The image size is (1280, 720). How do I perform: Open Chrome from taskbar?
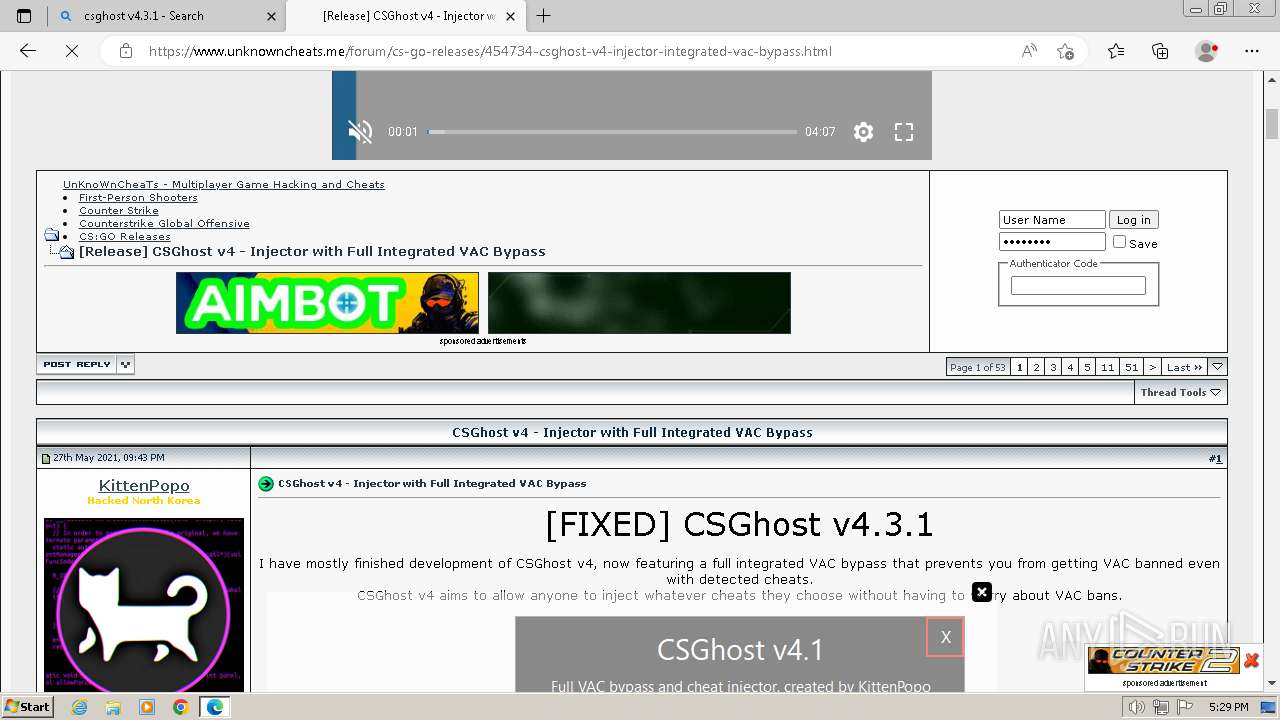click(180, 707)
